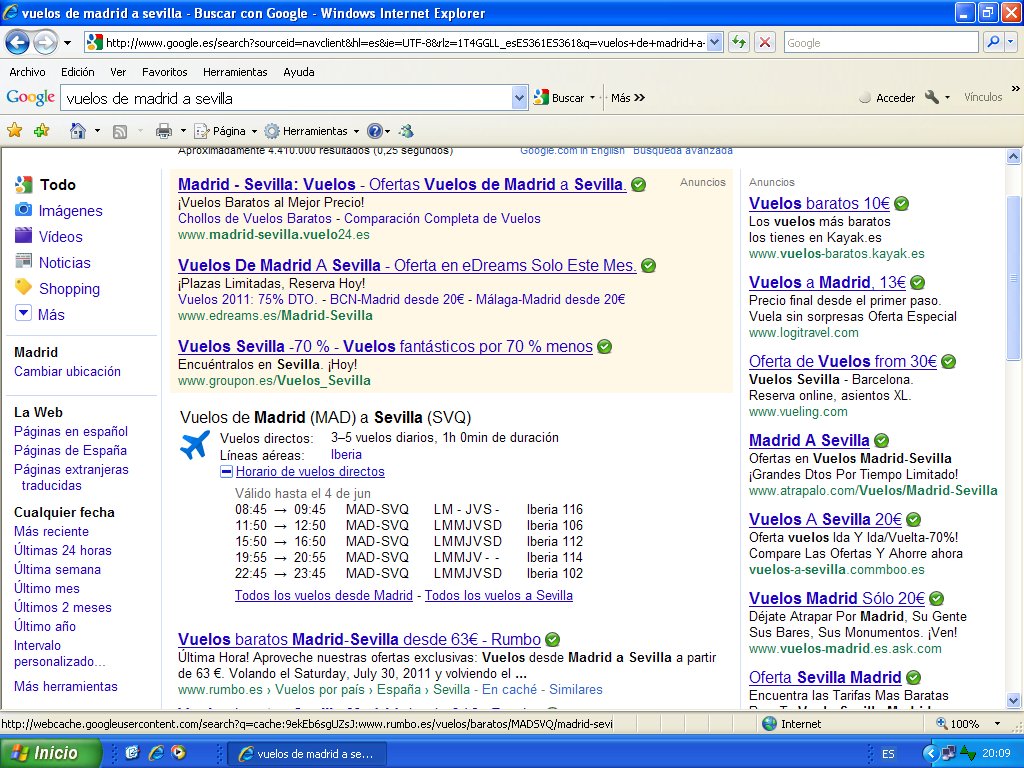Click the Print icon in command bar

tap(163, 131)
